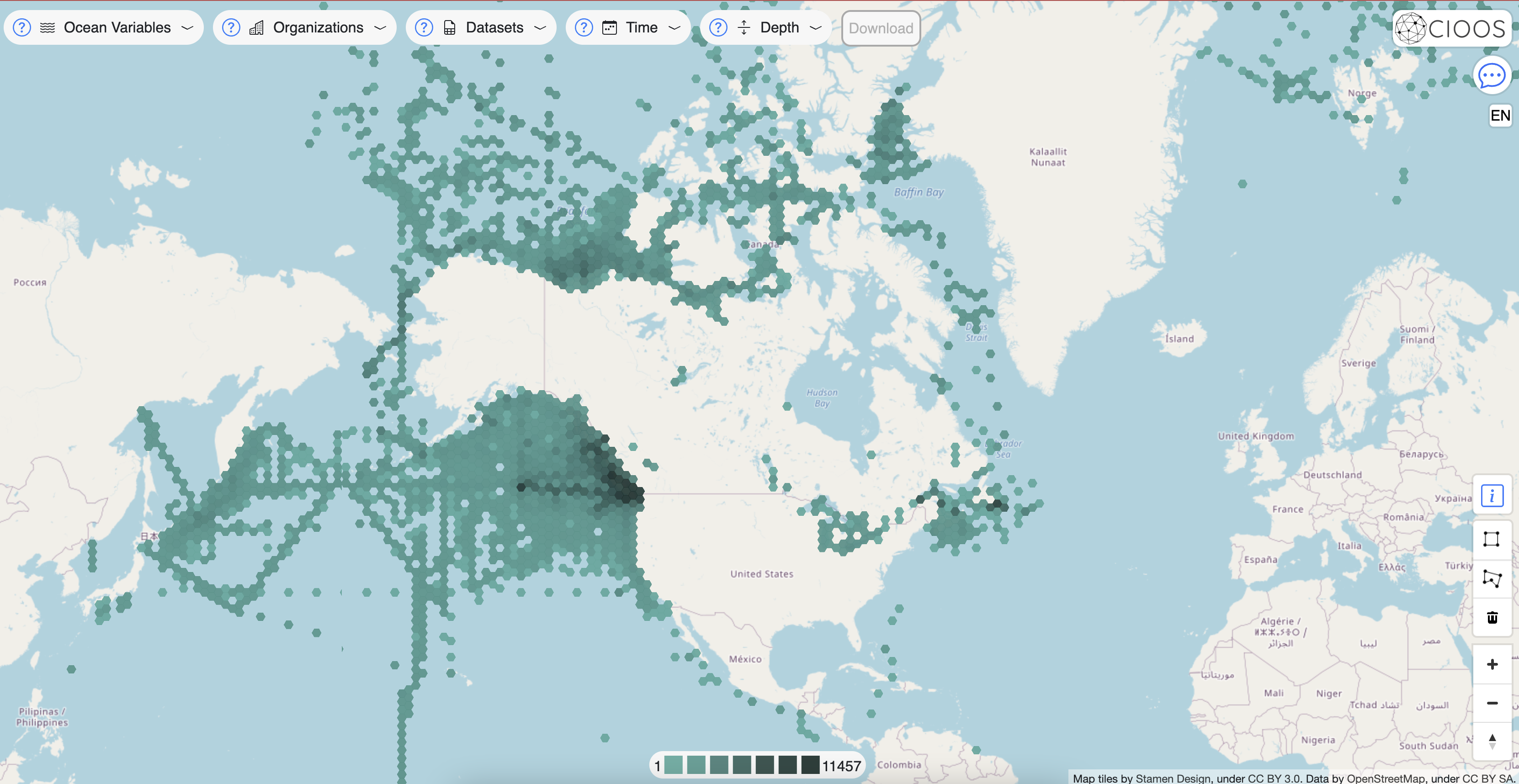
Task: Click the lightest legend color swatch
Action: click(x=674, y=765)
